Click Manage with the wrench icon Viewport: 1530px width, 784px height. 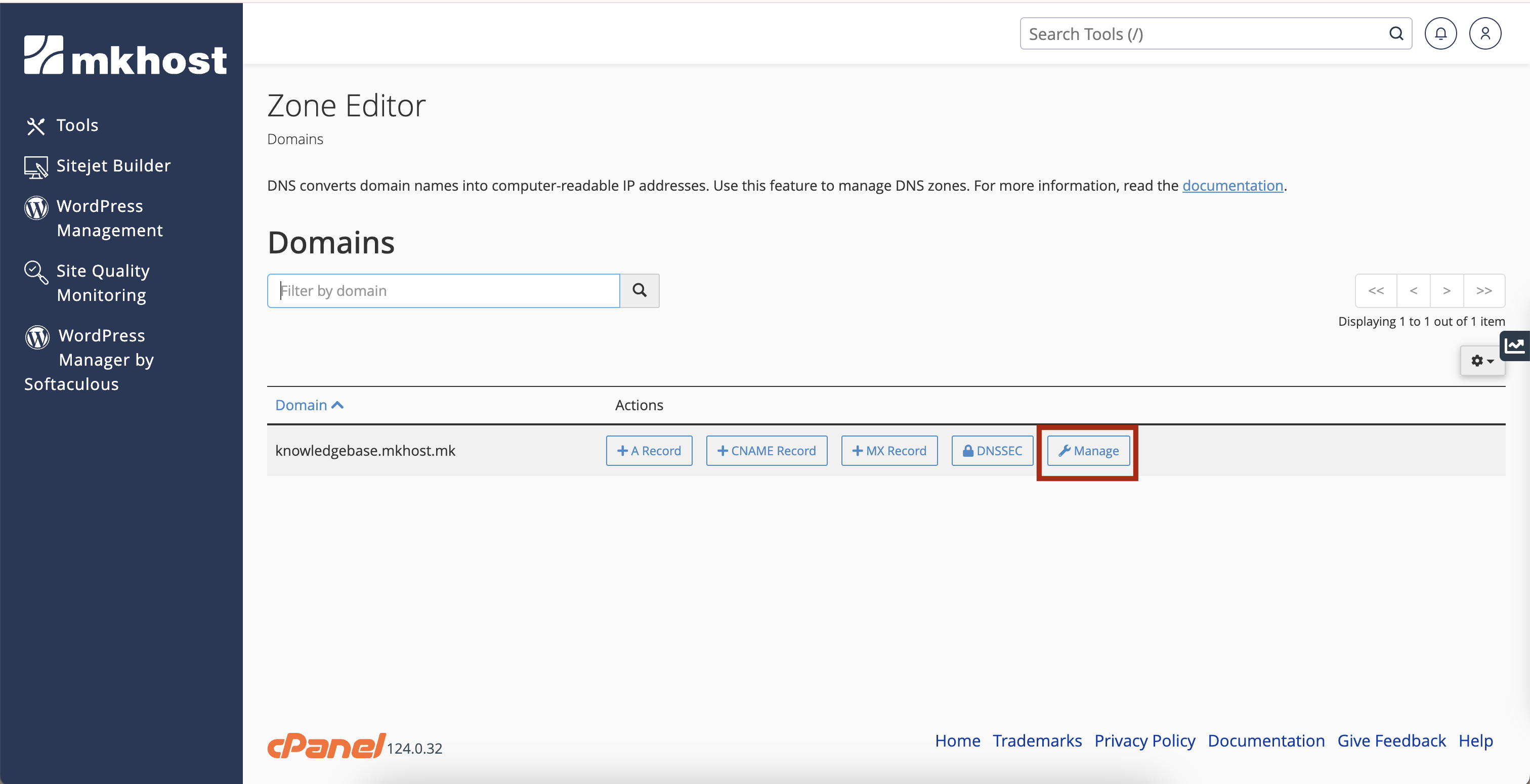click(x=1088, y=451)
